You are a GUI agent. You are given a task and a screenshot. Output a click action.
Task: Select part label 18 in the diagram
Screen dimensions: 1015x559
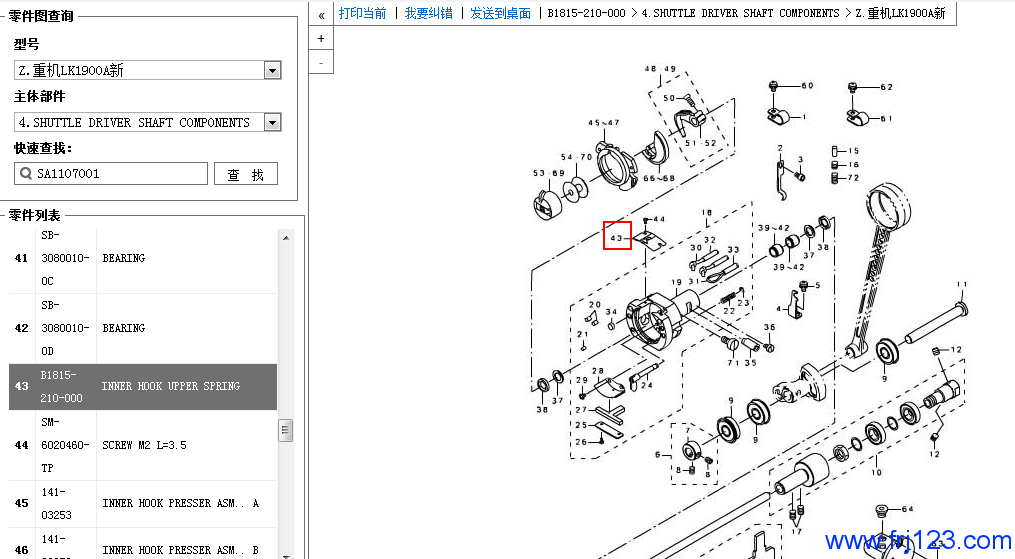click(x=706, y=213)
